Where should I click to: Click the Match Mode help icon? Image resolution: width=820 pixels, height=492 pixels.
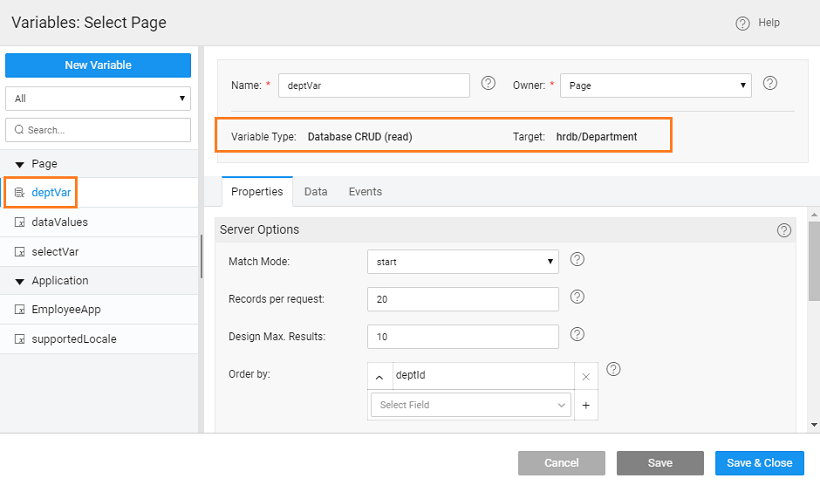577,260
